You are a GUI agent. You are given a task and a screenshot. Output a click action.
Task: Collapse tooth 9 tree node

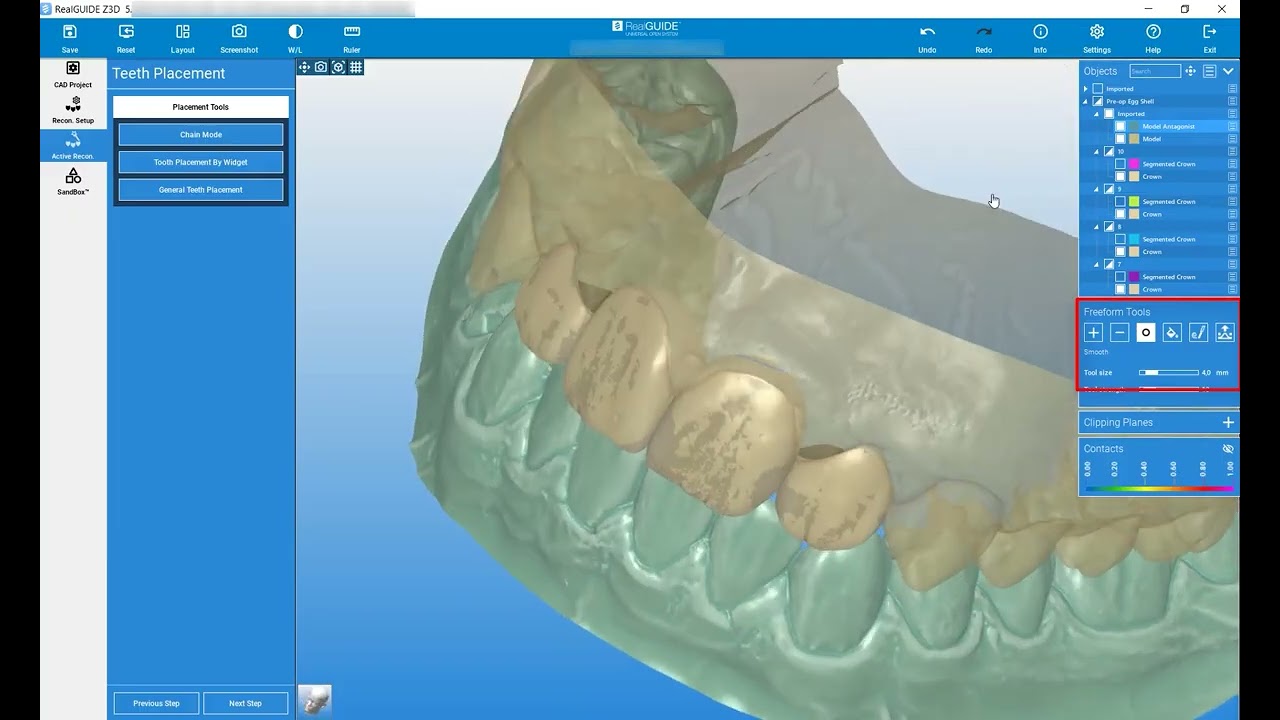(x=1096, y=189)
